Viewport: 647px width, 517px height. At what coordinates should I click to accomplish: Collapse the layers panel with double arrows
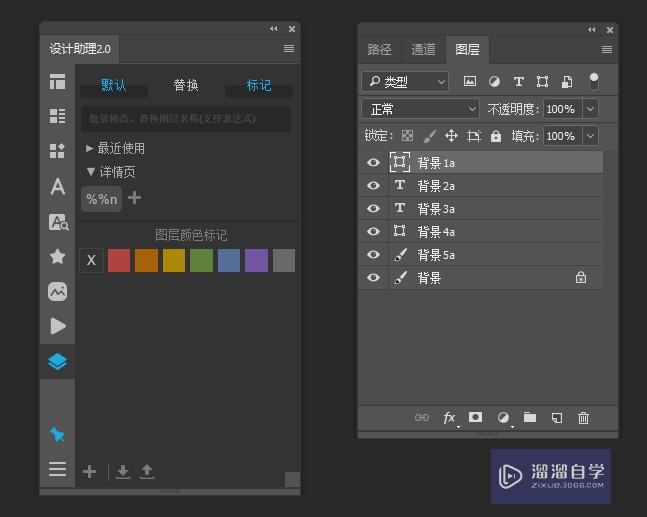(592, 29)
